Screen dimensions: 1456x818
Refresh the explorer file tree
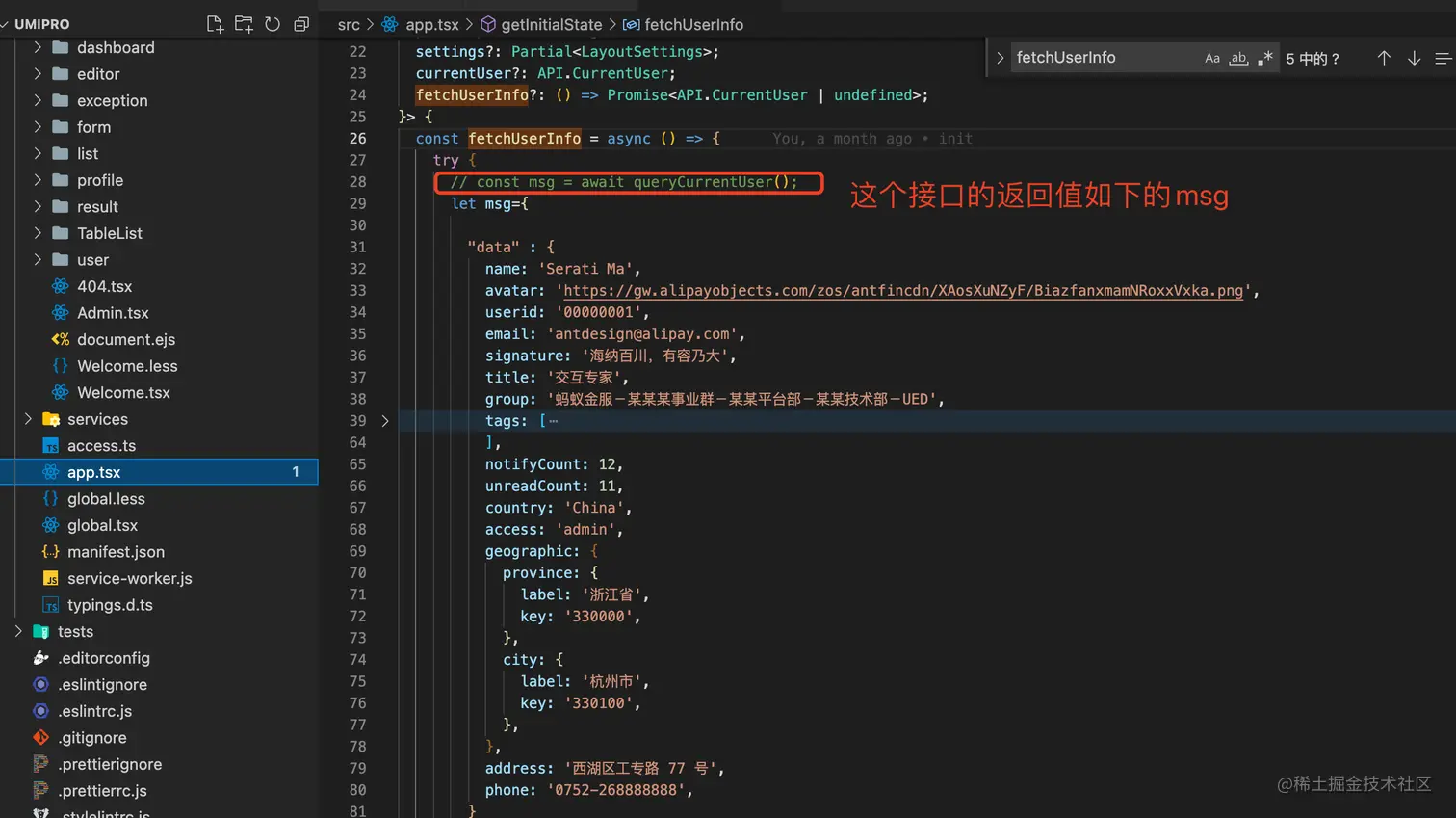click(x=273, y=24)
